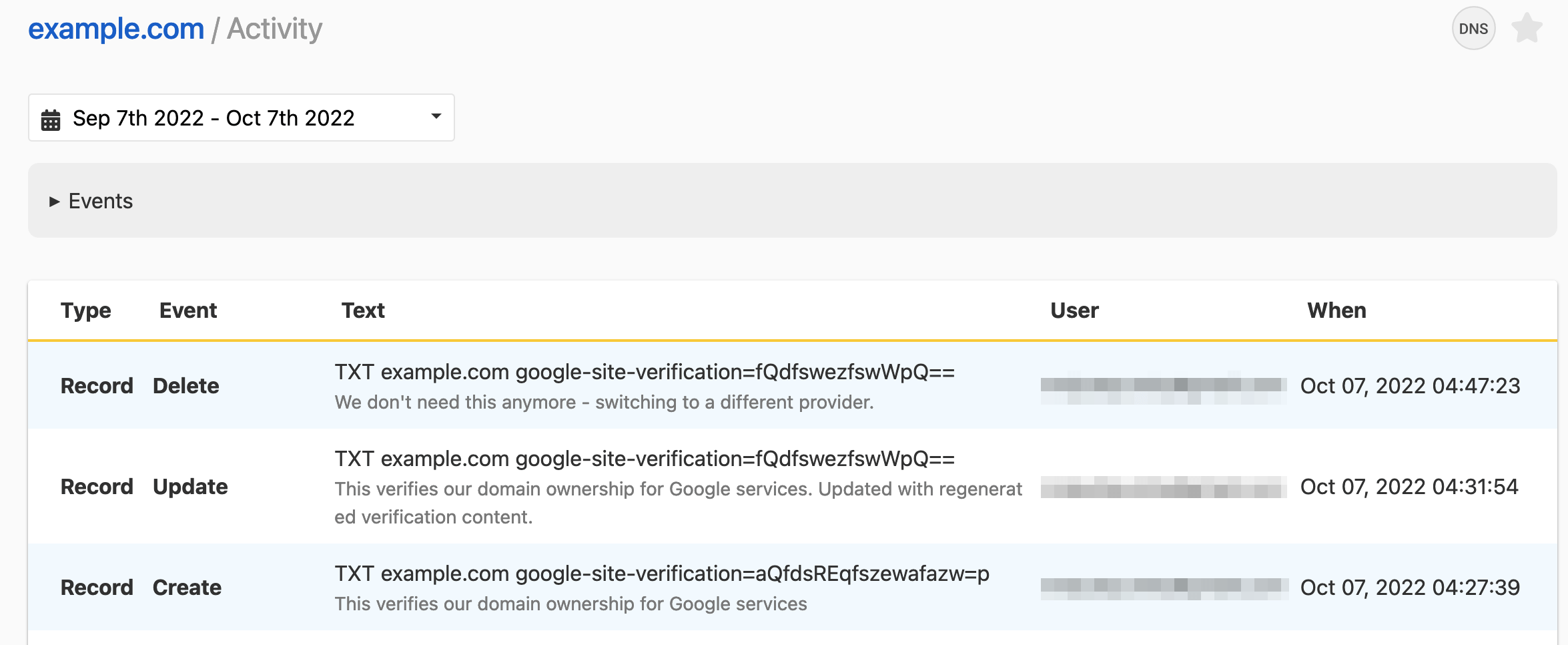Open the Sep 7th – Oct 7th range selector
Image resolution: width=1568 pixels, height=645 pixels.
[x=214, y=118]
